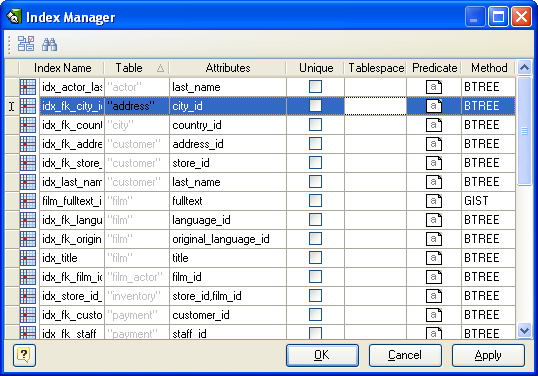This screenshot has height=376, width=538.
Task: Click the index icon for idx_fk_city_i row
Action: click(x=28, y=106)
